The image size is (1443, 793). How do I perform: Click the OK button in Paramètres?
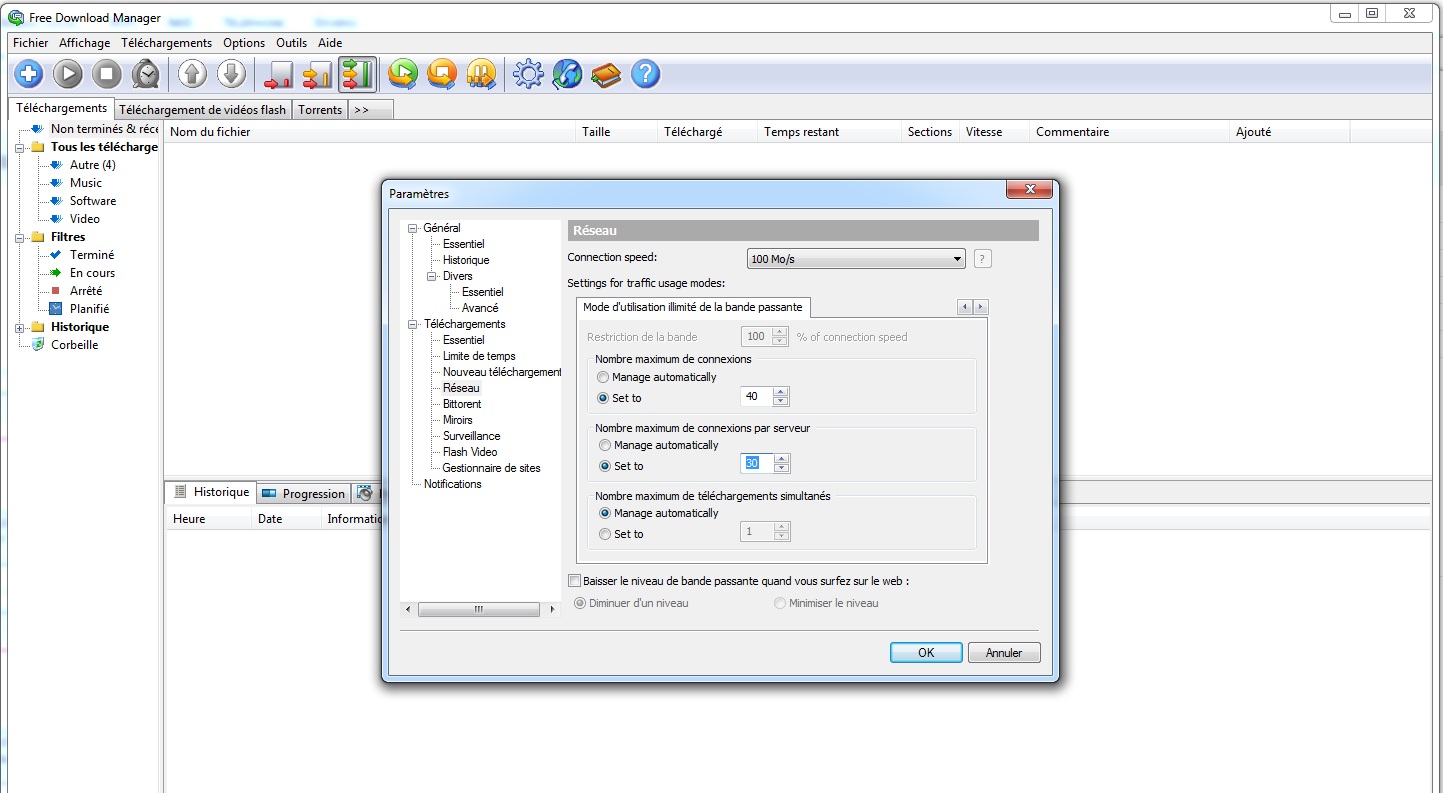[x=926, y=652]
